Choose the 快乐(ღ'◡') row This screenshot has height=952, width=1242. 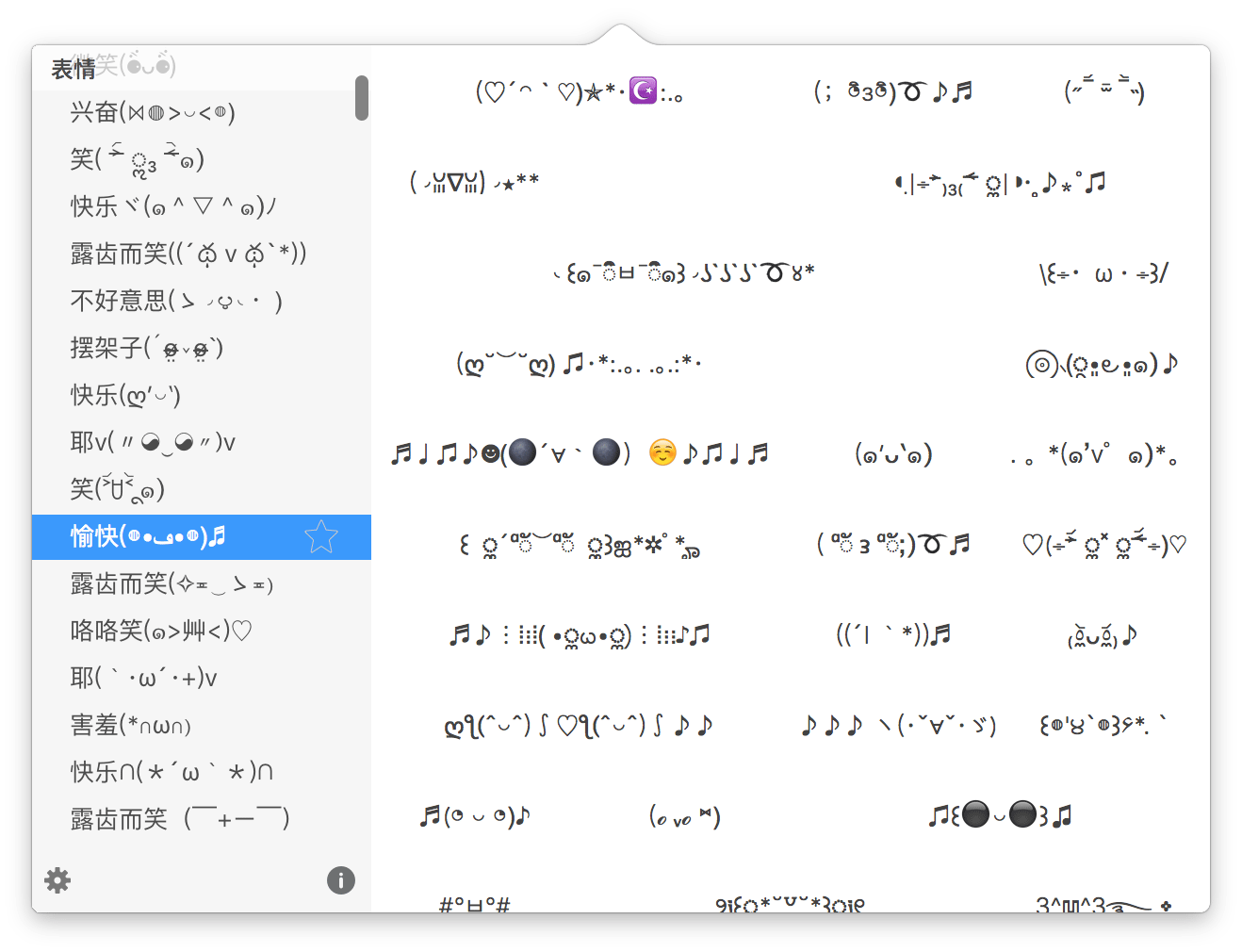(202, 396)
